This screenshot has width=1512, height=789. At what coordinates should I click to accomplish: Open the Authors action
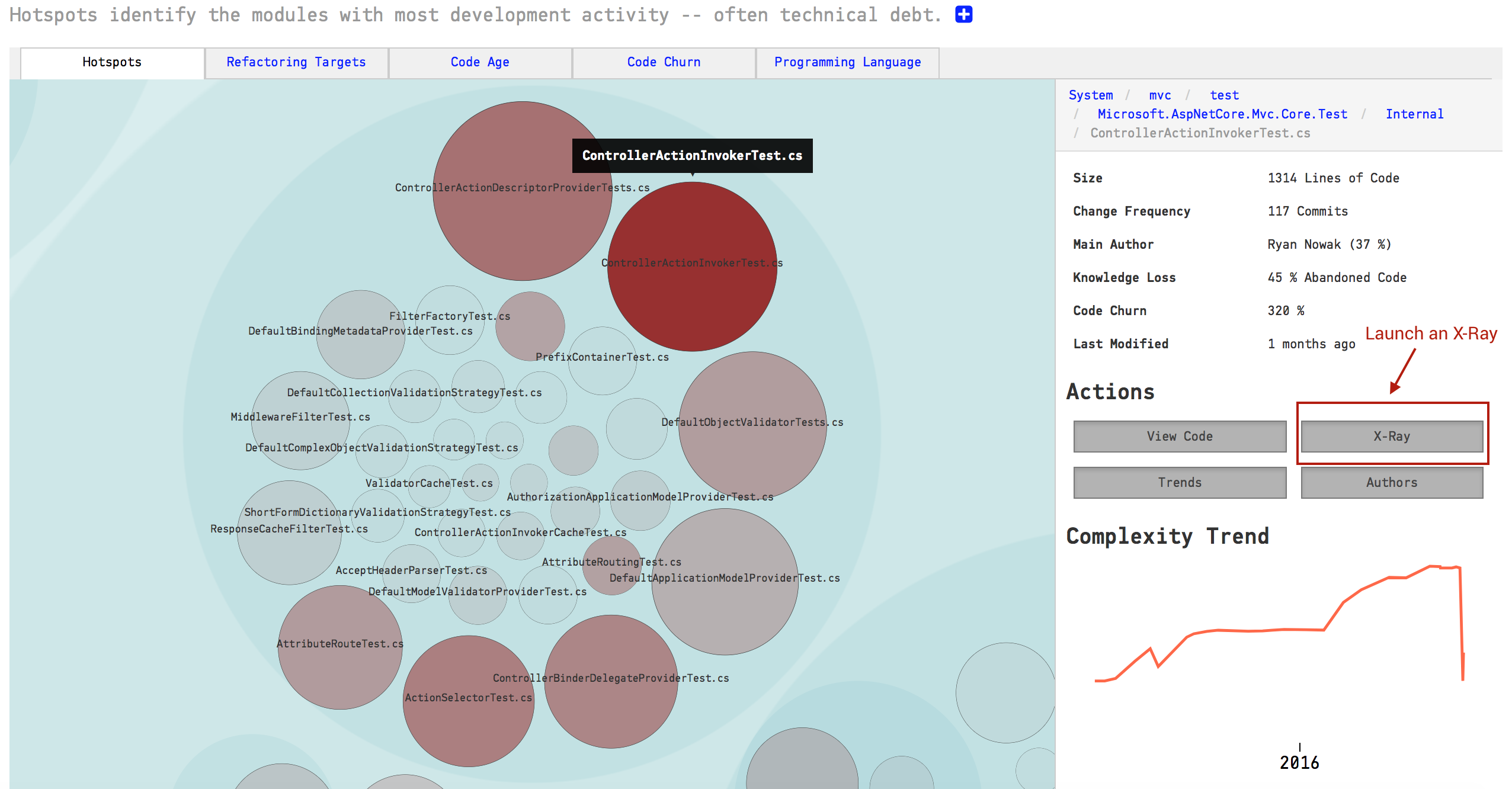1392,483
